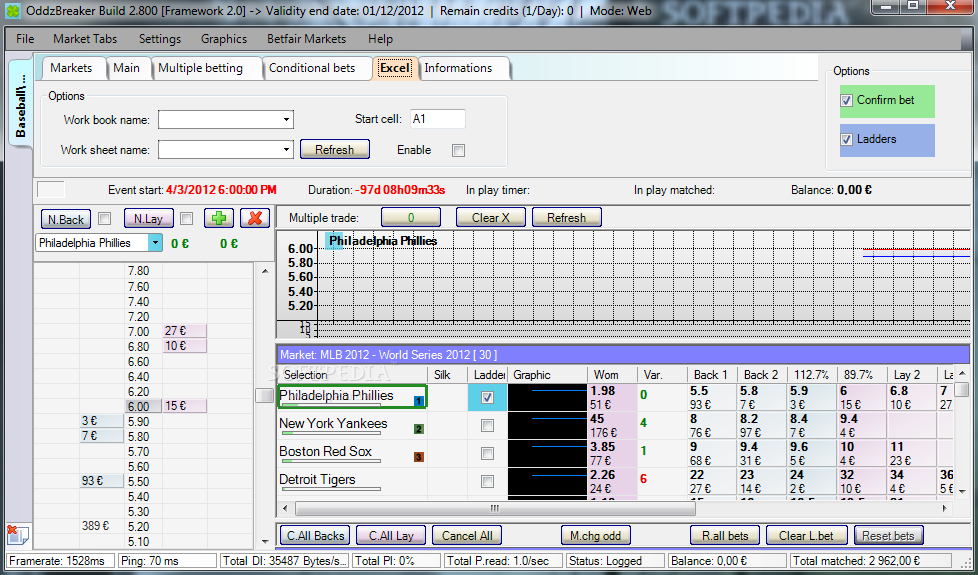Screen dimensions: 978x575
Task: Click the Reset bets button
Action: 888,535
